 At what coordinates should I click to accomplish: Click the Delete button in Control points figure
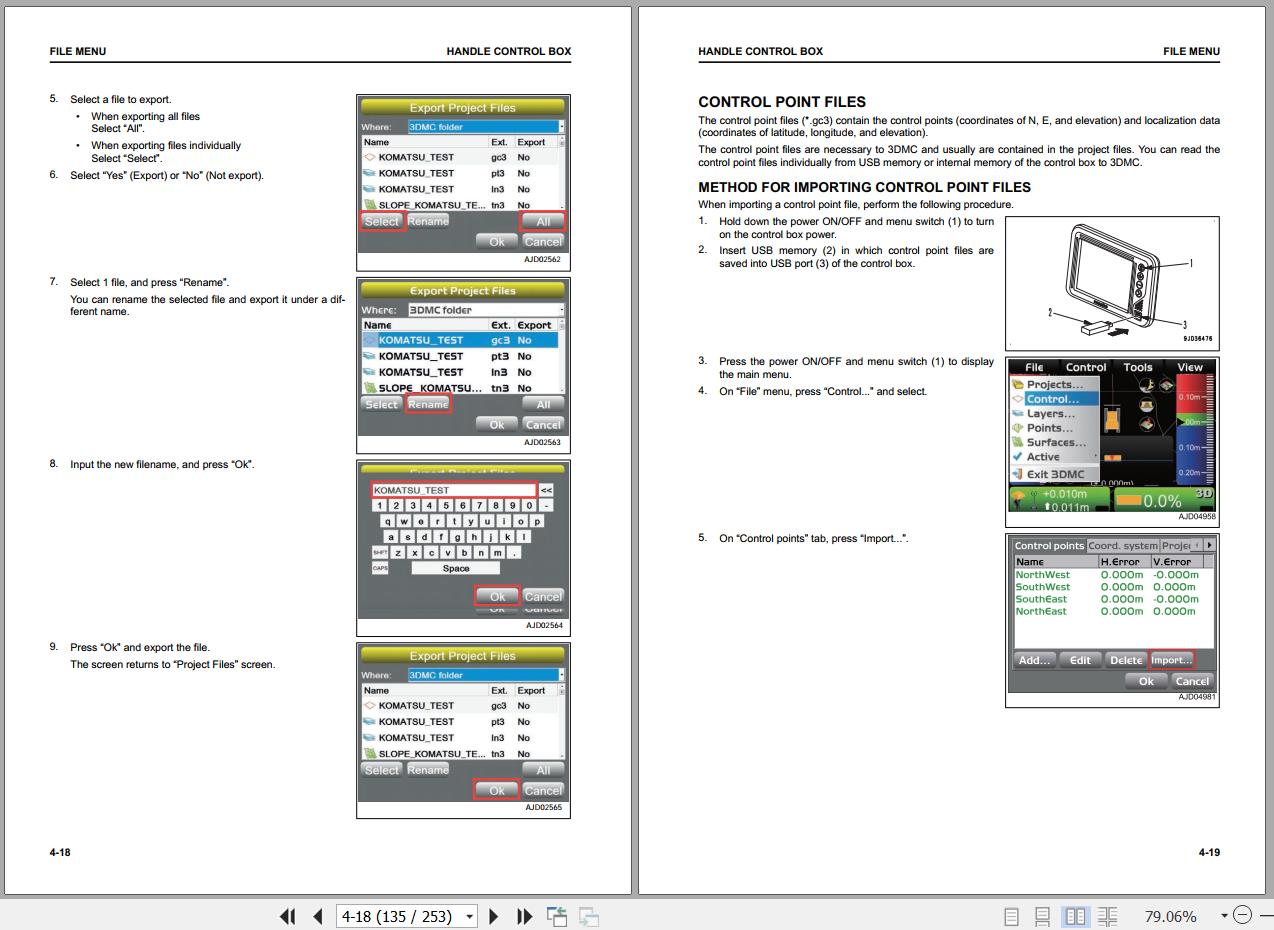coord(1126,660)
